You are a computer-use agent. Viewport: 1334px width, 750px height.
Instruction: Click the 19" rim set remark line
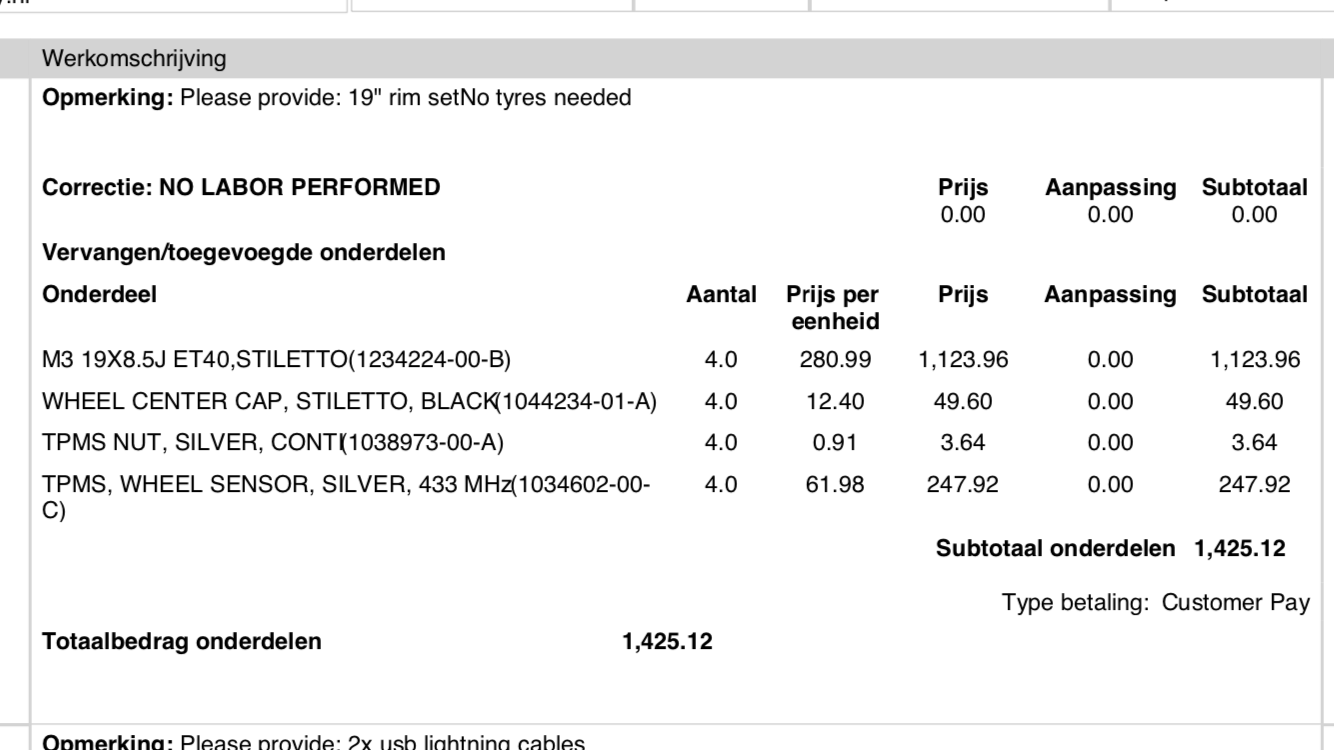coord(336,99)
